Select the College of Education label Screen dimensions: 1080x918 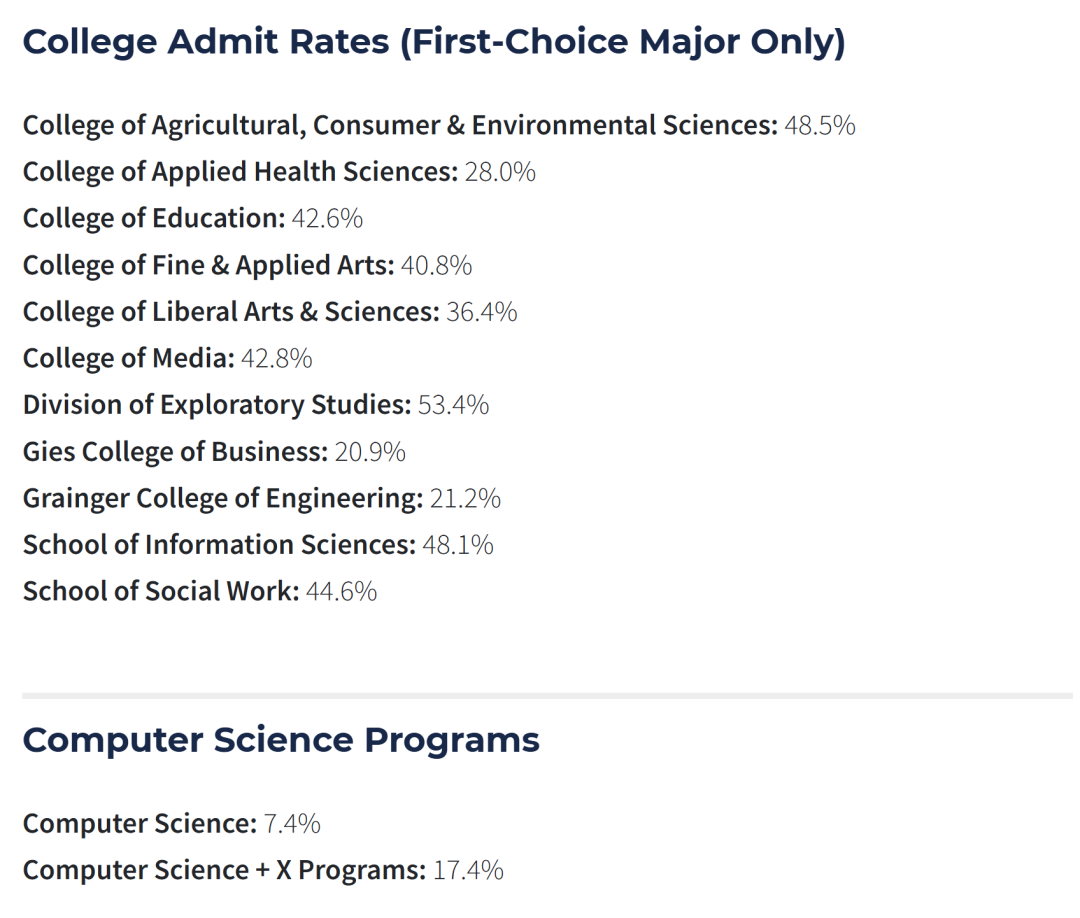click(x=154, y=218)
